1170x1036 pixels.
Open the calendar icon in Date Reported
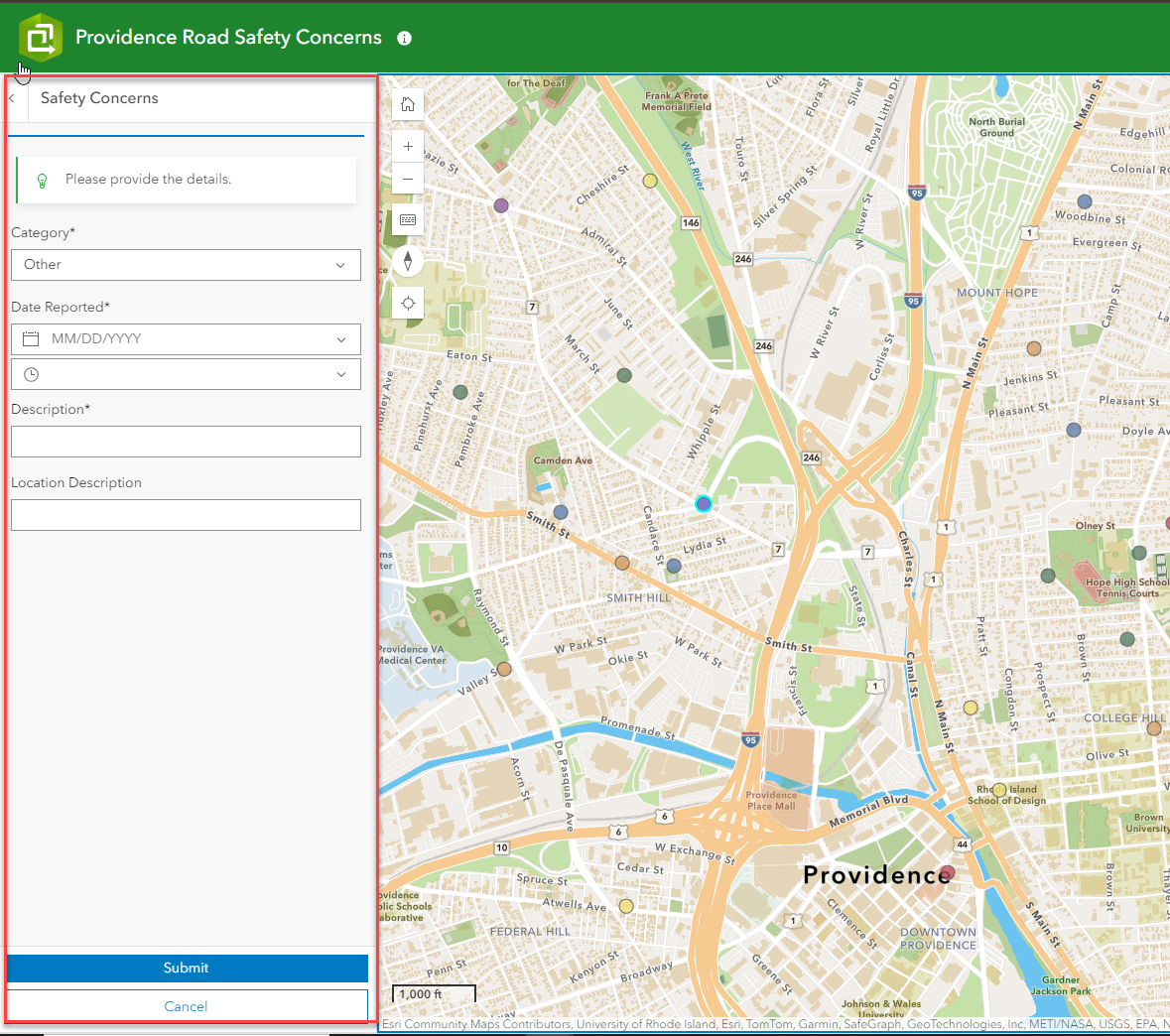tap(29, 338)
